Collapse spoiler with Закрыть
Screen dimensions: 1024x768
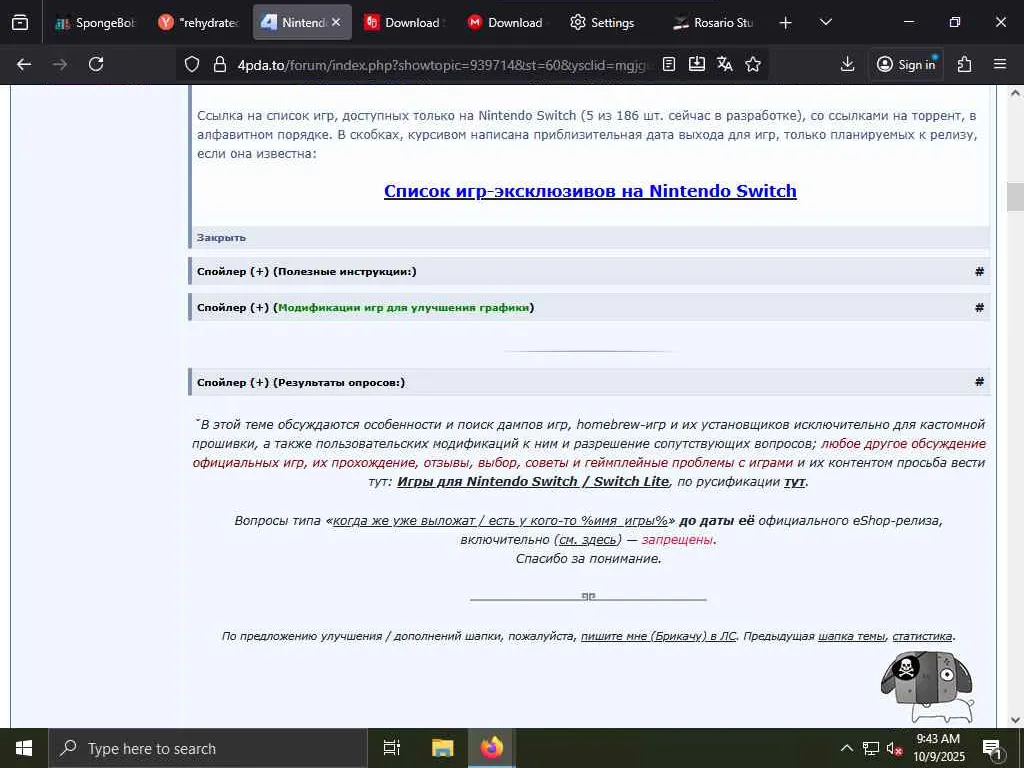221,238
